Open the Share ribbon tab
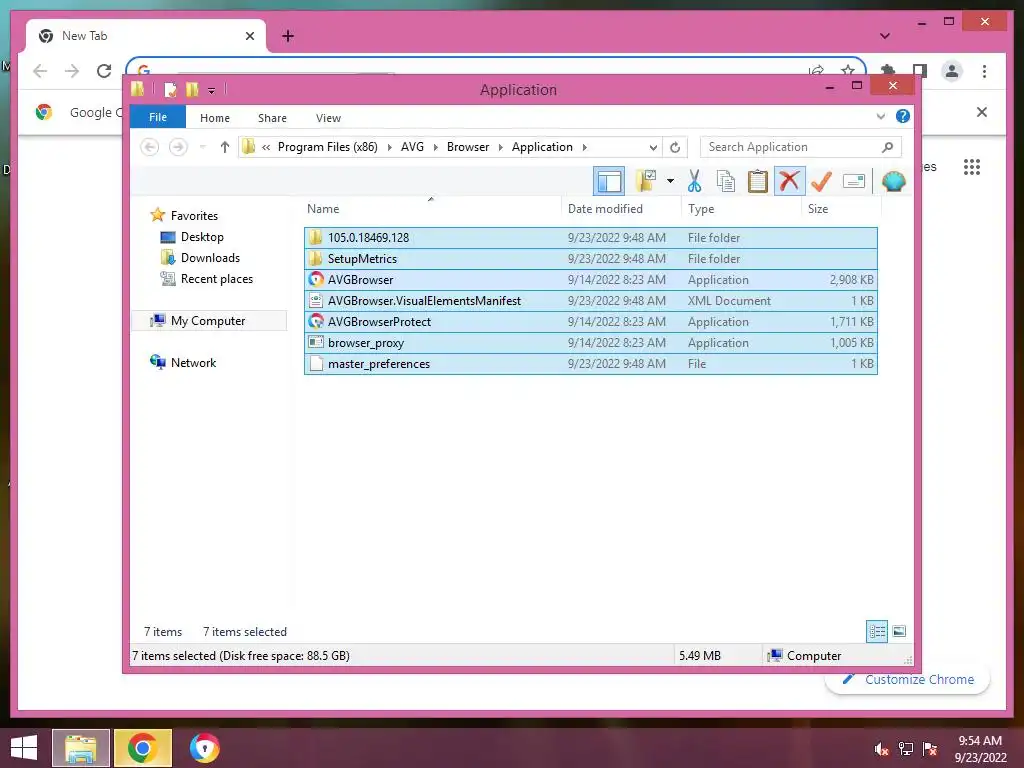 [272, 118]
